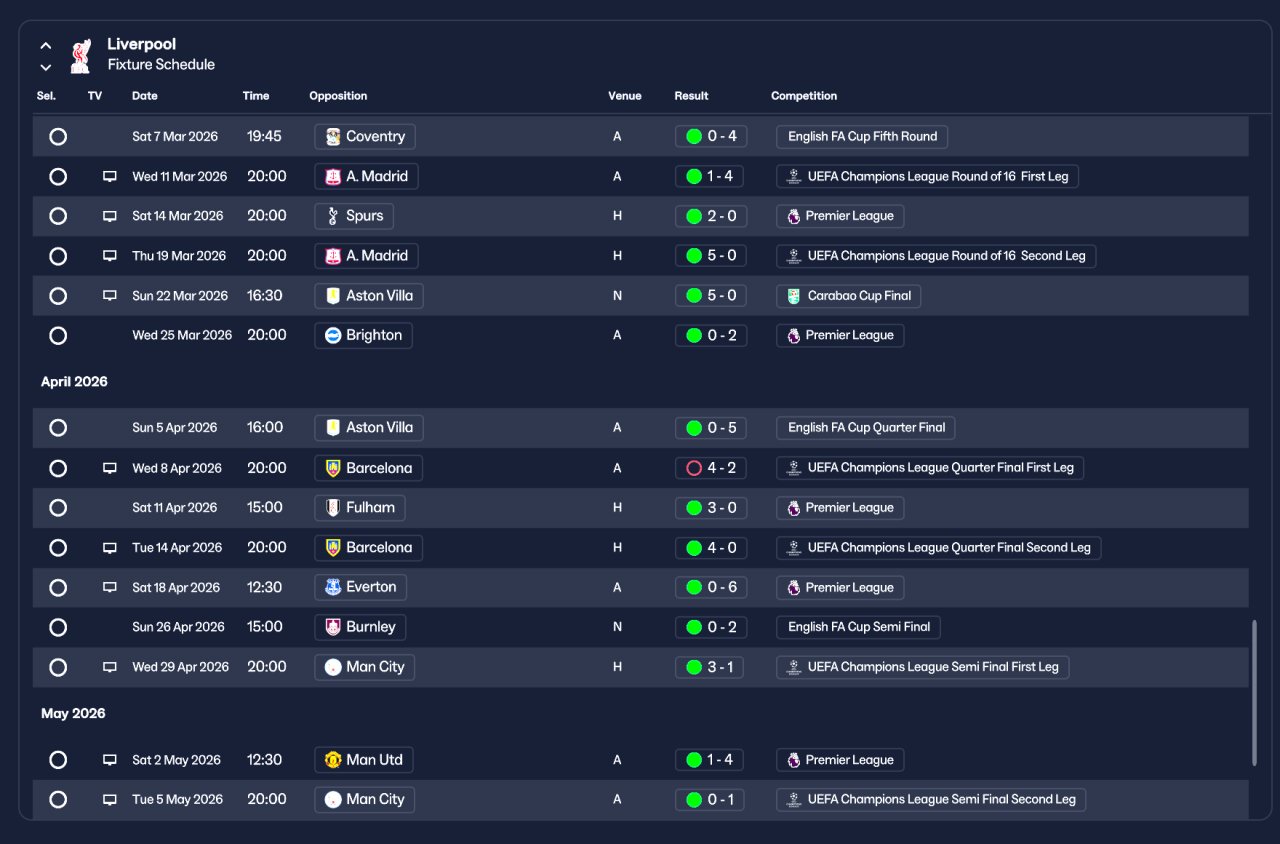The image size is (1280, 844).
Task: Click A. Madrid badge on 19 Mar row
Action: click(333, 256)
